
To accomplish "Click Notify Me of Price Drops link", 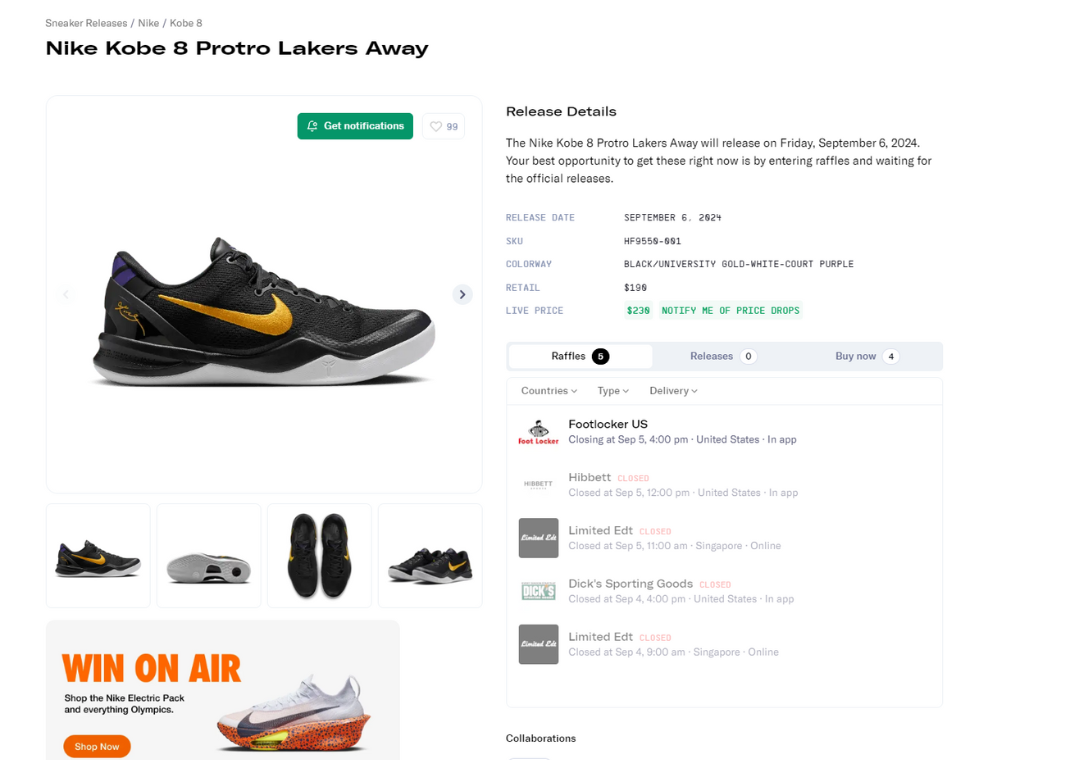I will coord(730,311).
